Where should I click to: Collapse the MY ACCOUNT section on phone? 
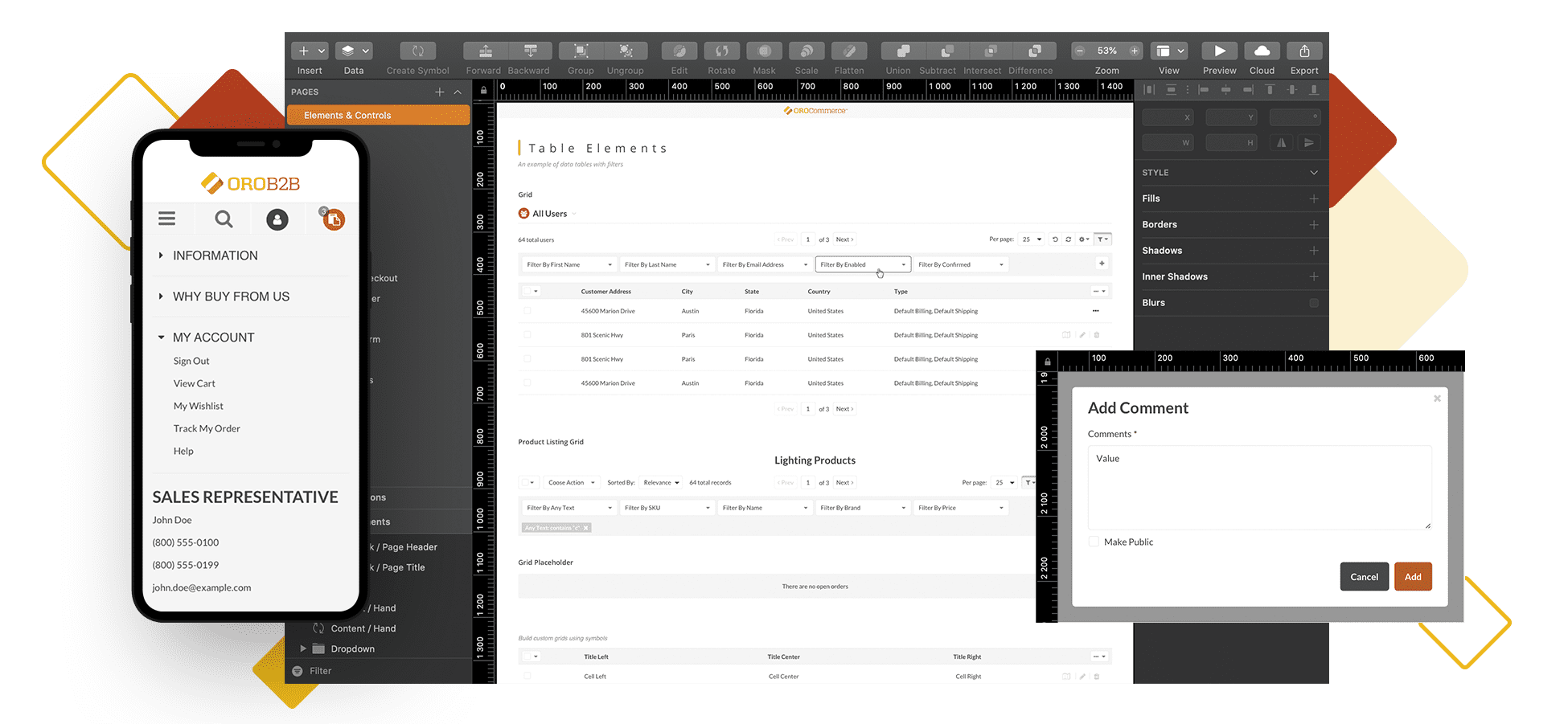[x=161, y=337]
